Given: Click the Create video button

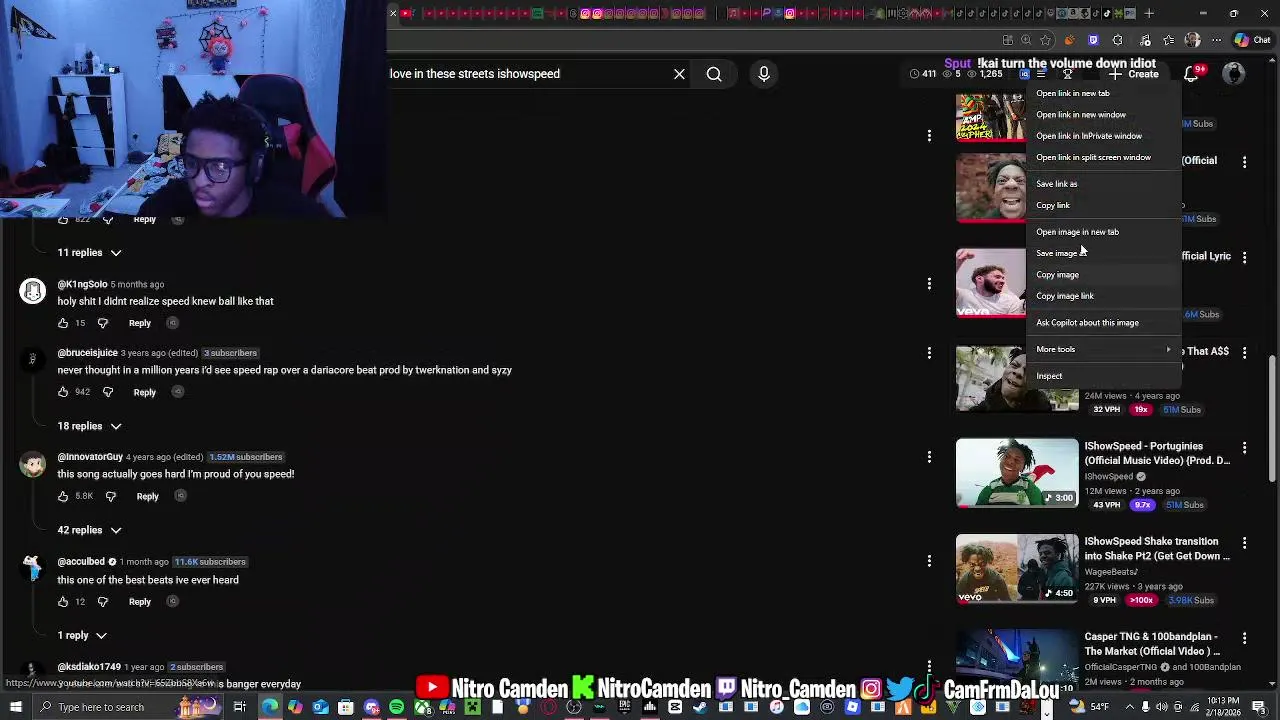Looking at the screenshot, I should [1133, 74].
